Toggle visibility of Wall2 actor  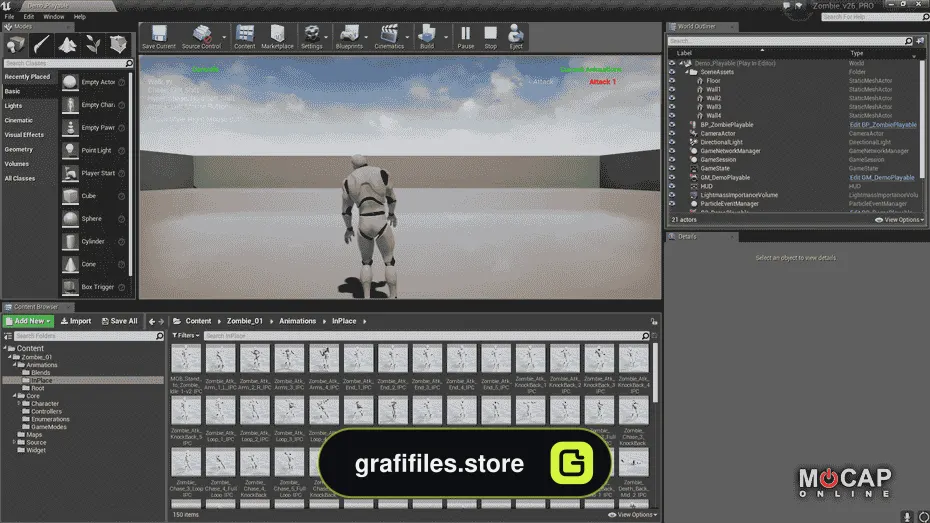coord(672,98)
